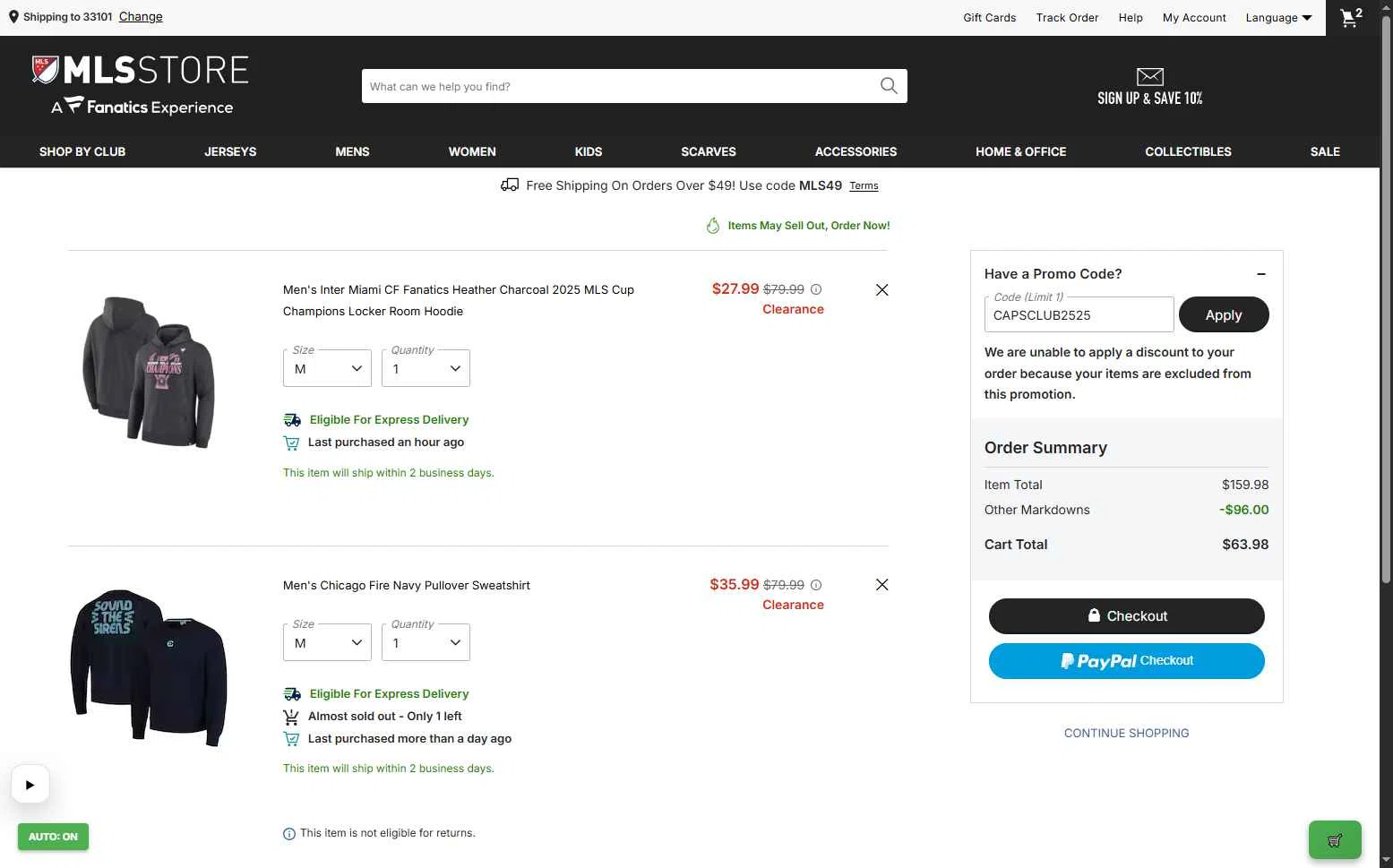Open the Scarves menu

[x=709, y=151]
